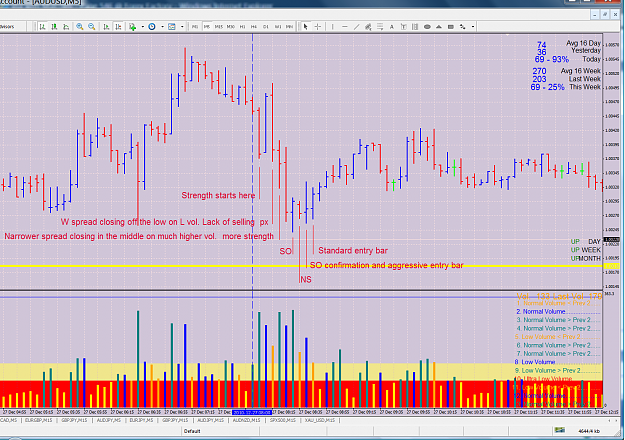Select the active M5 timeframe button
Viewport: 625px width, 440px height.
point(206,27)
